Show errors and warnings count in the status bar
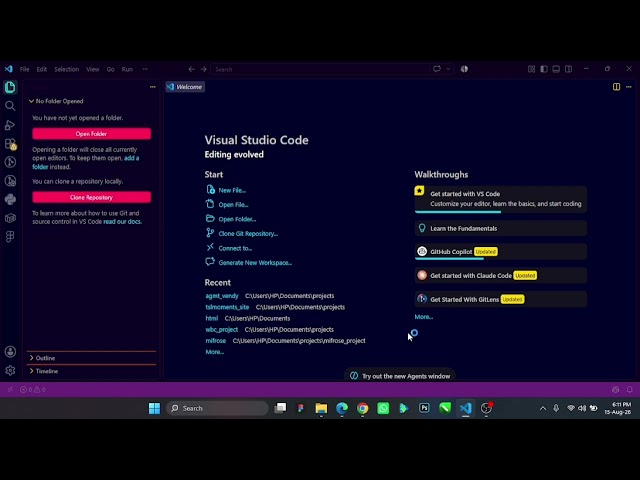This screenshot has width=640, height=480. pos(33,389)
